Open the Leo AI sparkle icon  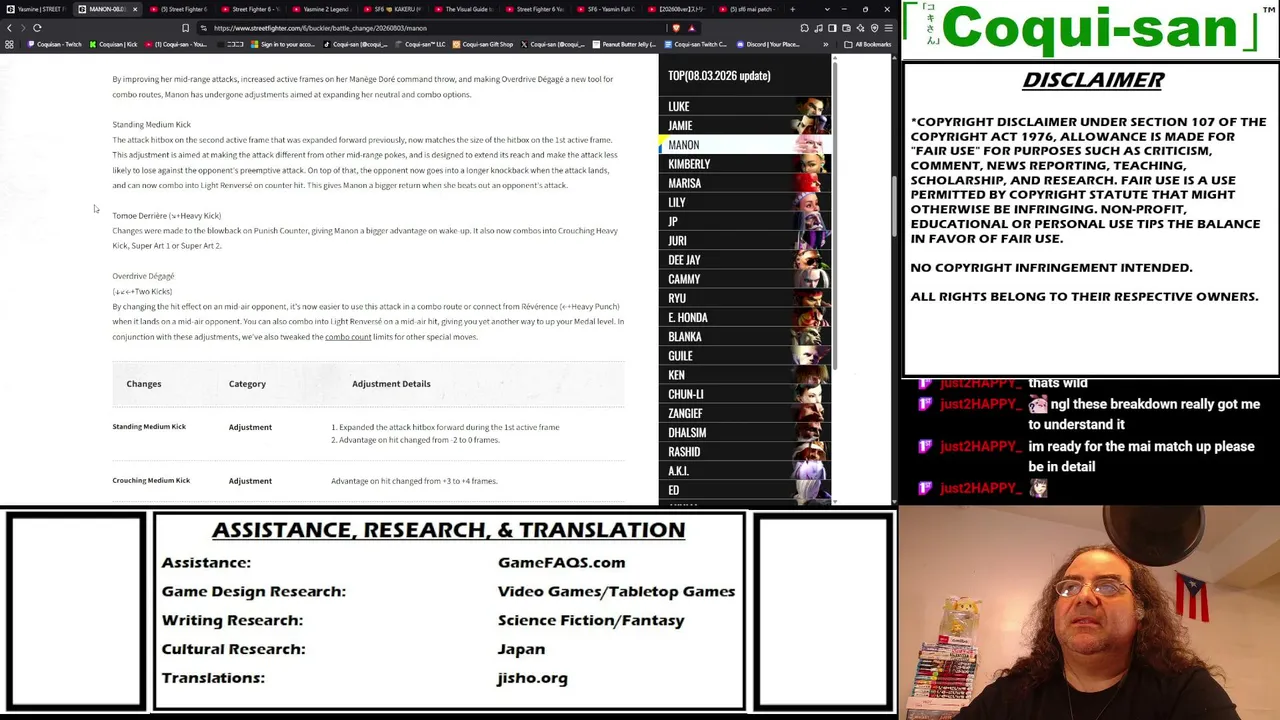[860, 28]
